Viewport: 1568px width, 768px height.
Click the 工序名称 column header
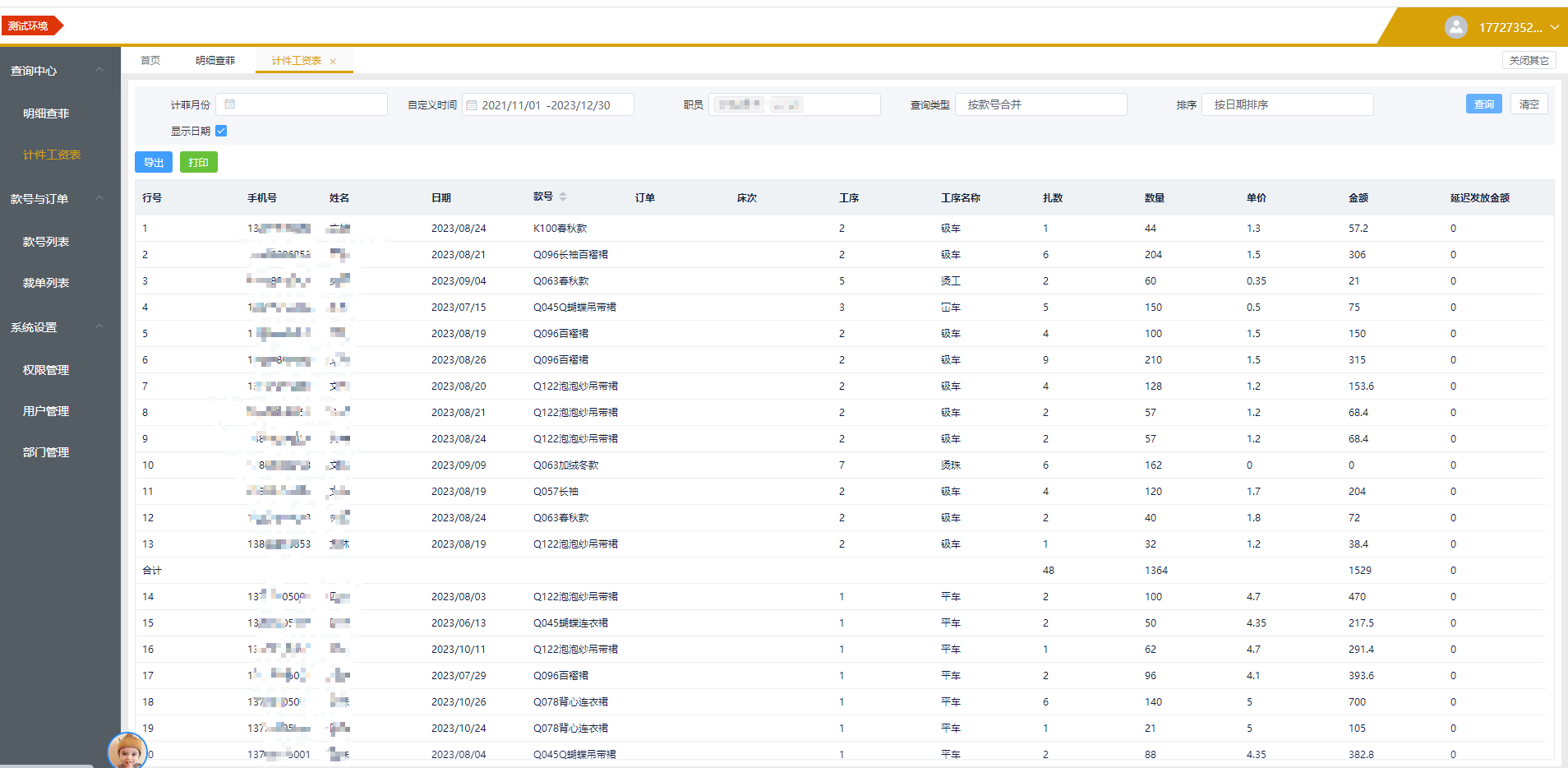[x=961, y=197]
